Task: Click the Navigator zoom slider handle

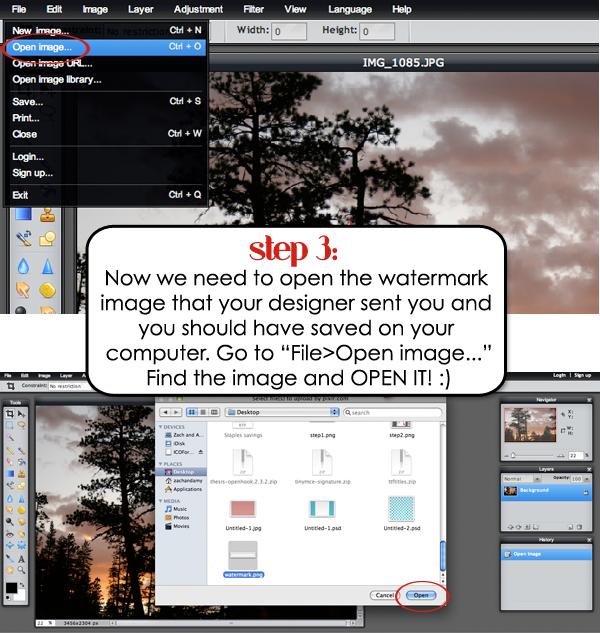Action: pos(513,455)
